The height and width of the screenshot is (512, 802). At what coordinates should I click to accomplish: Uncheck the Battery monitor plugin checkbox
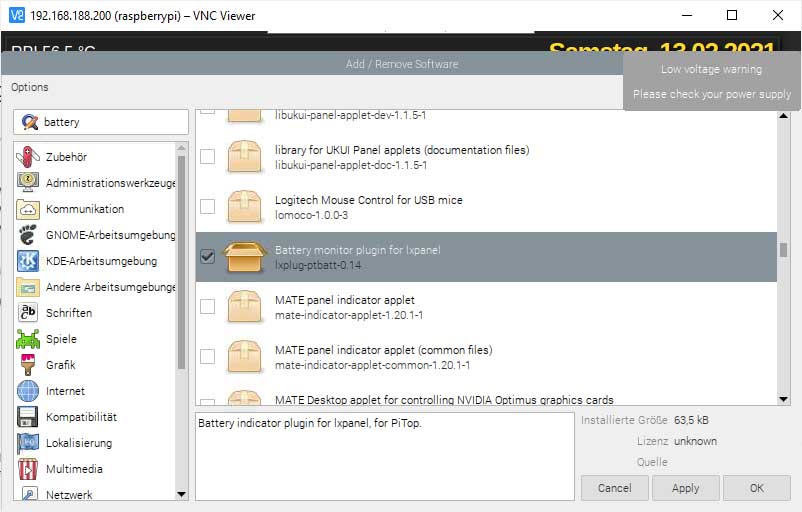(207, 256)
